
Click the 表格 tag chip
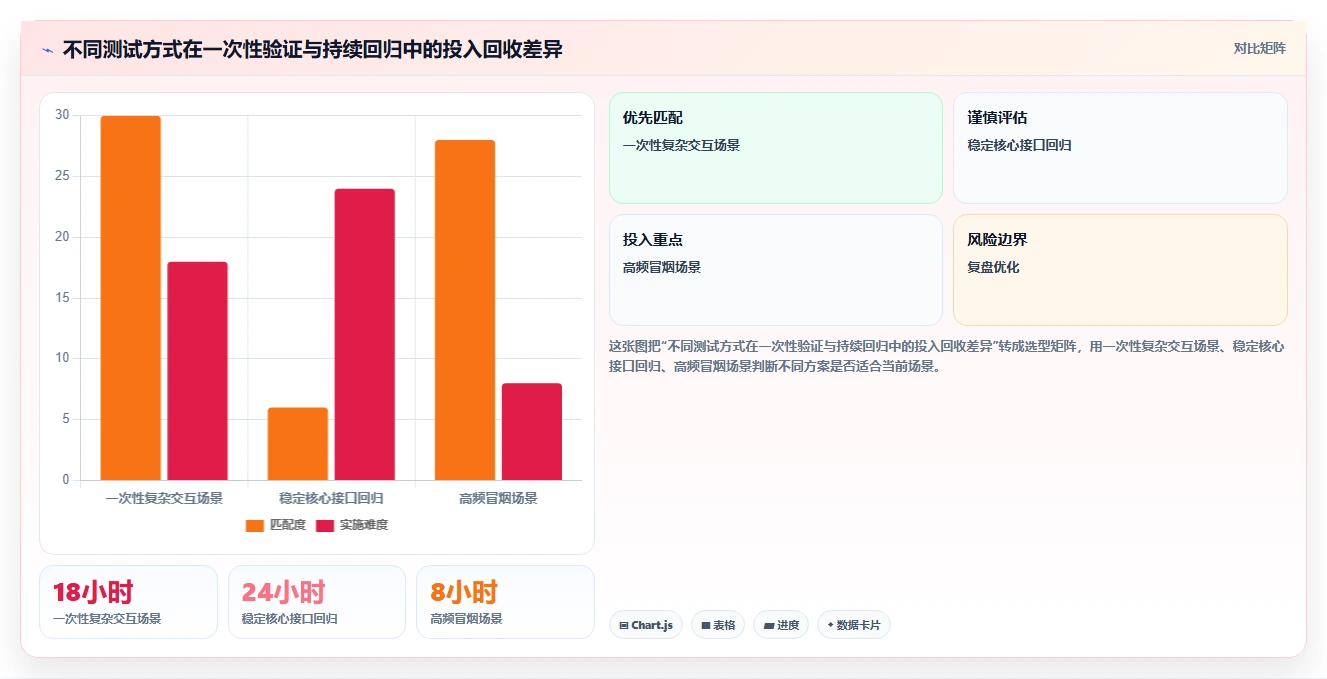pos(718,625)
